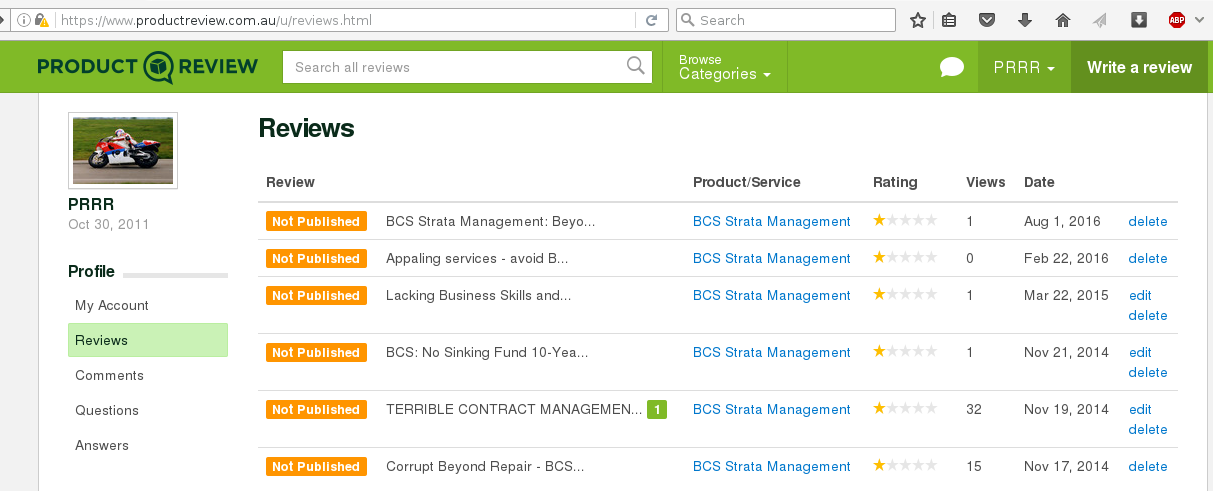Image resolution: width=1213 pixels, height=491 pixels.
Task: Select Comments in the profile sidebar
Action: 109,375
